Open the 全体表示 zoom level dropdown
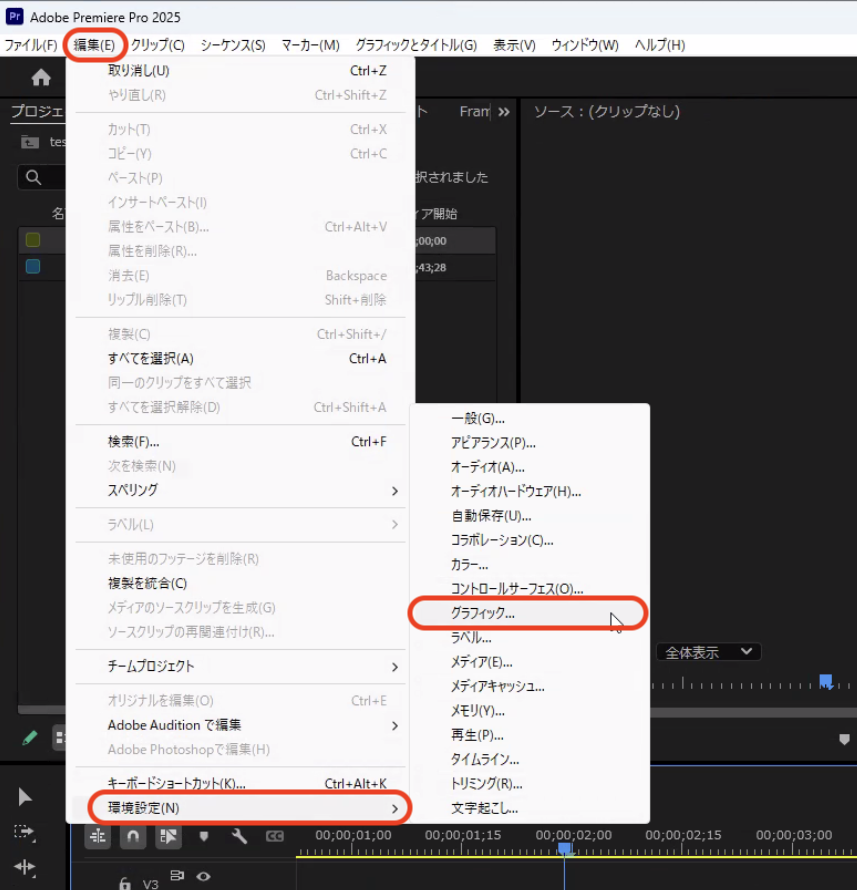This screenshot has width=857, height=890. [x=708, y=652]
